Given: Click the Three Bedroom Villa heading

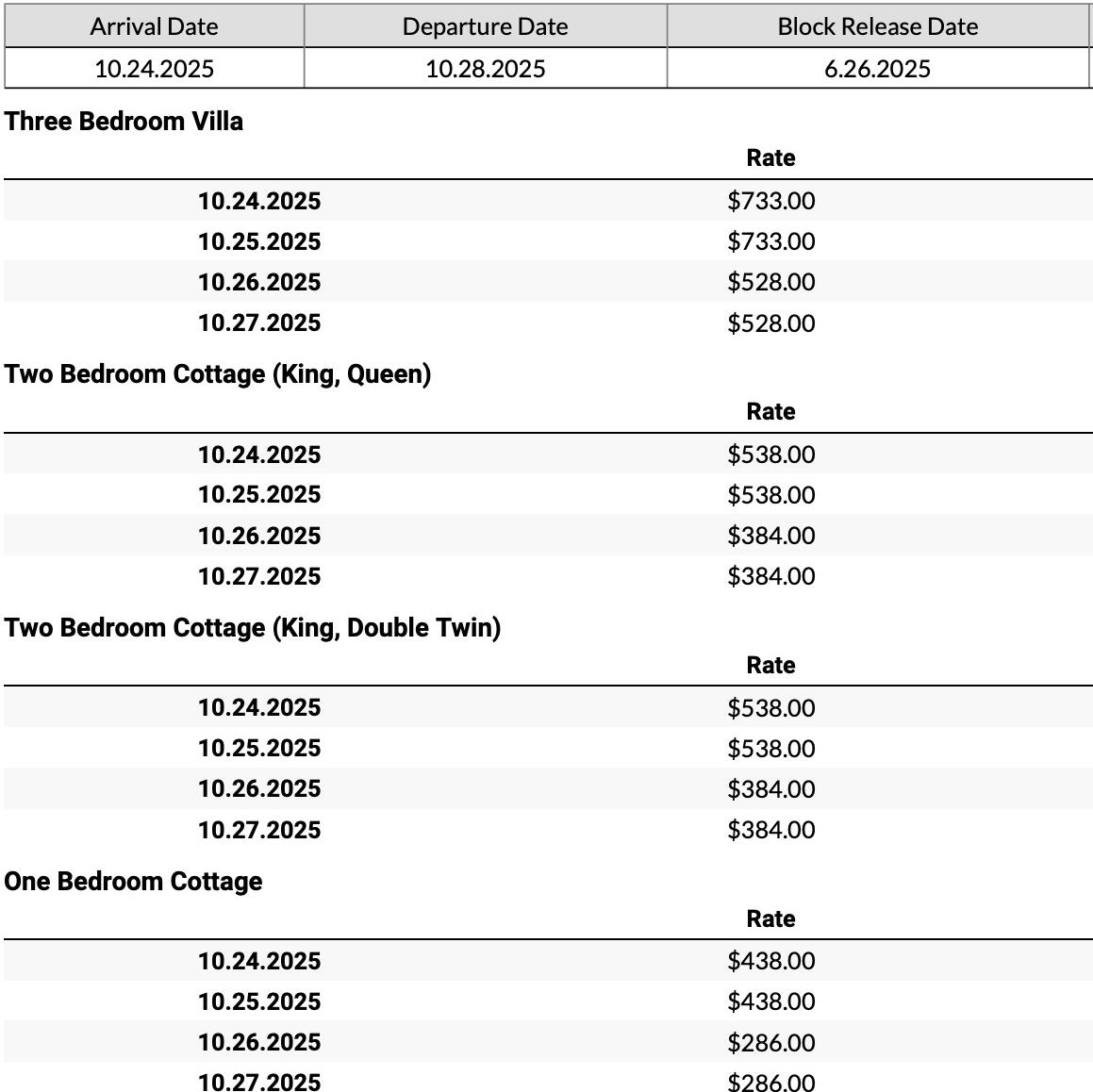Looking at the screenshot, I should coord(124,122).
